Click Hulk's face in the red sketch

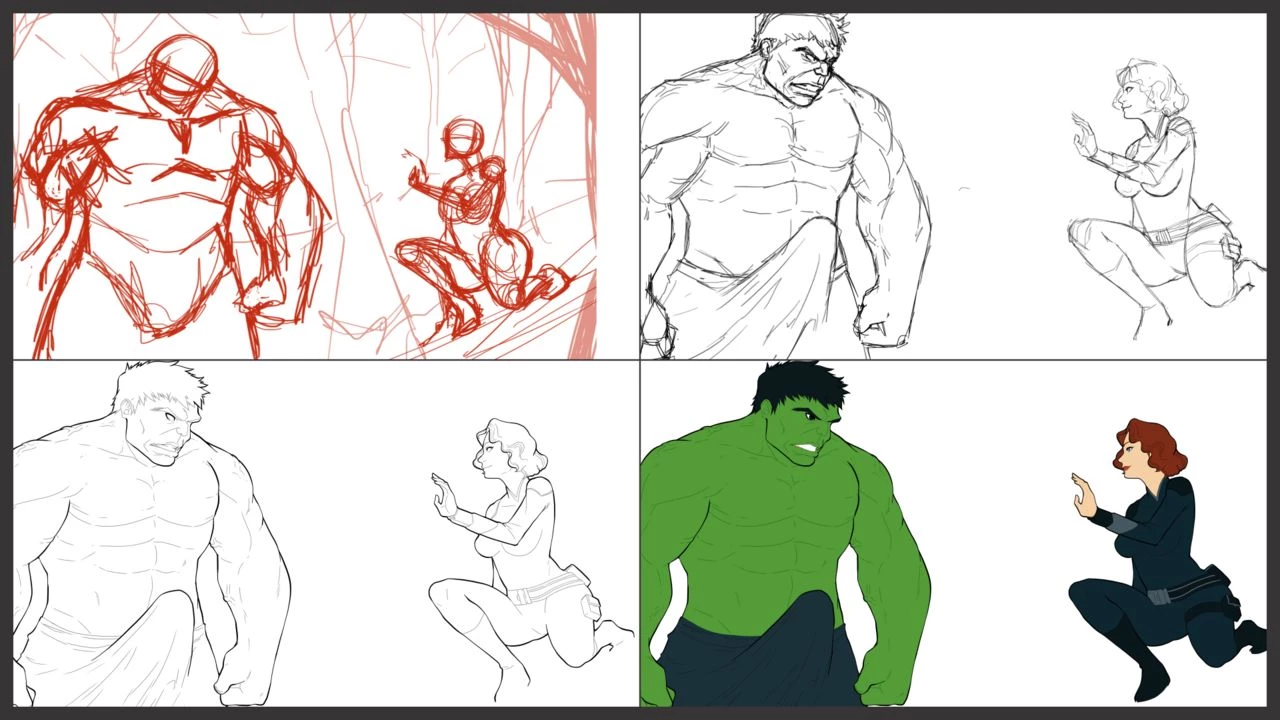pos(178,65)
